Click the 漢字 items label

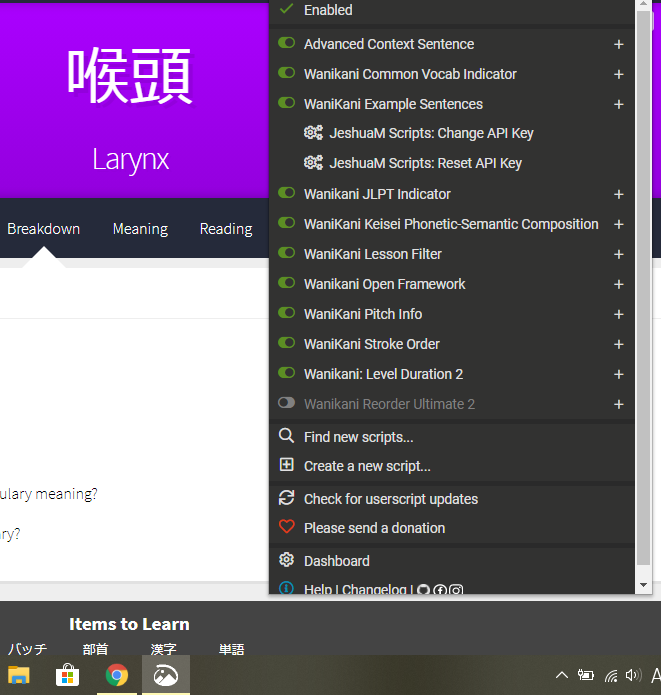(x=163, y=649)
